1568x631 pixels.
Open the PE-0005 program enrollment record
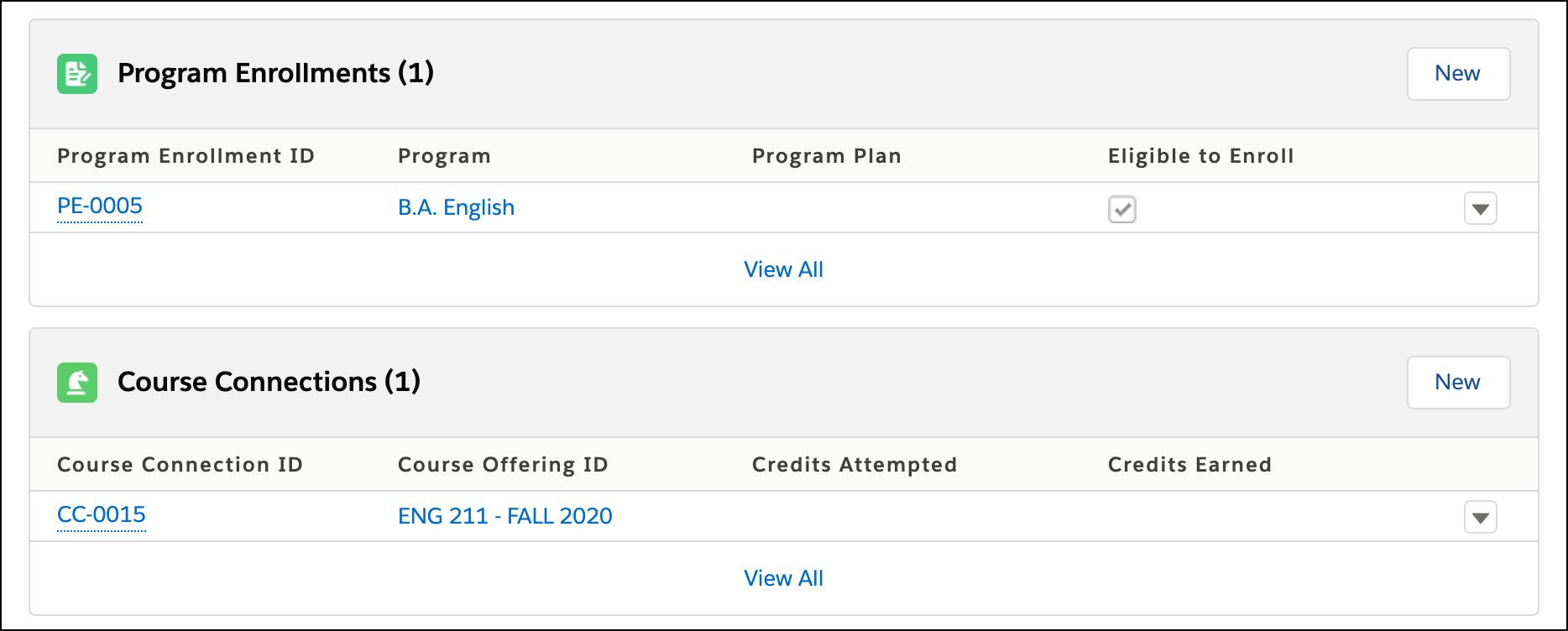click(x=100, y=206)
